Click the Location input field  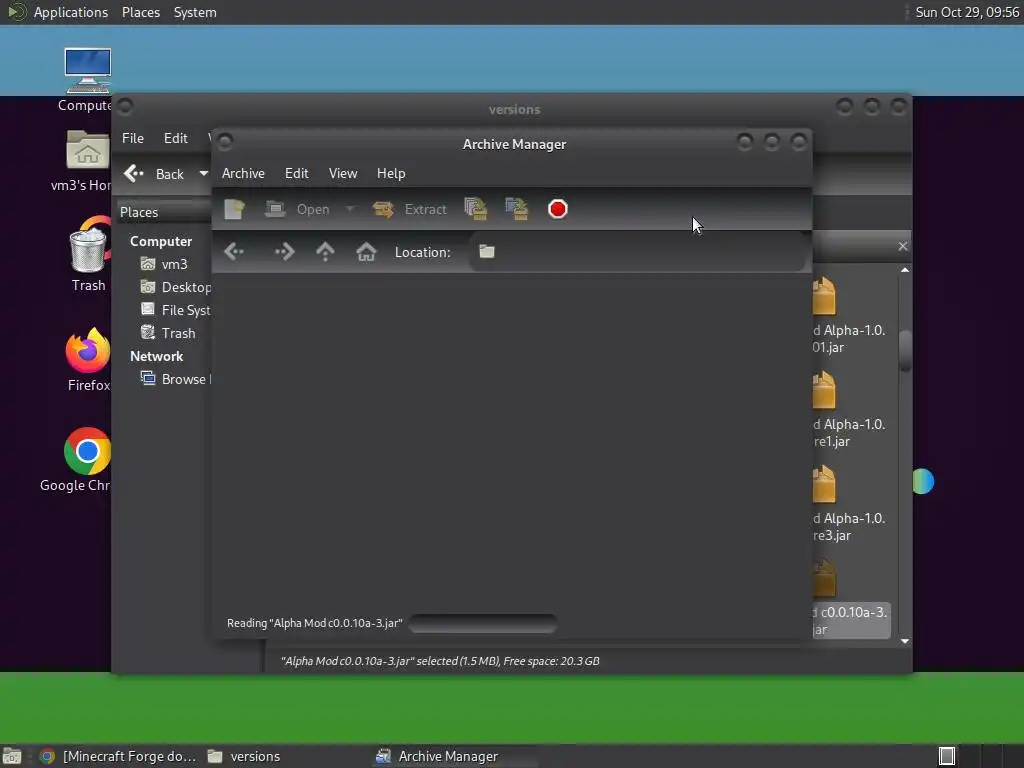click(638, 252)
